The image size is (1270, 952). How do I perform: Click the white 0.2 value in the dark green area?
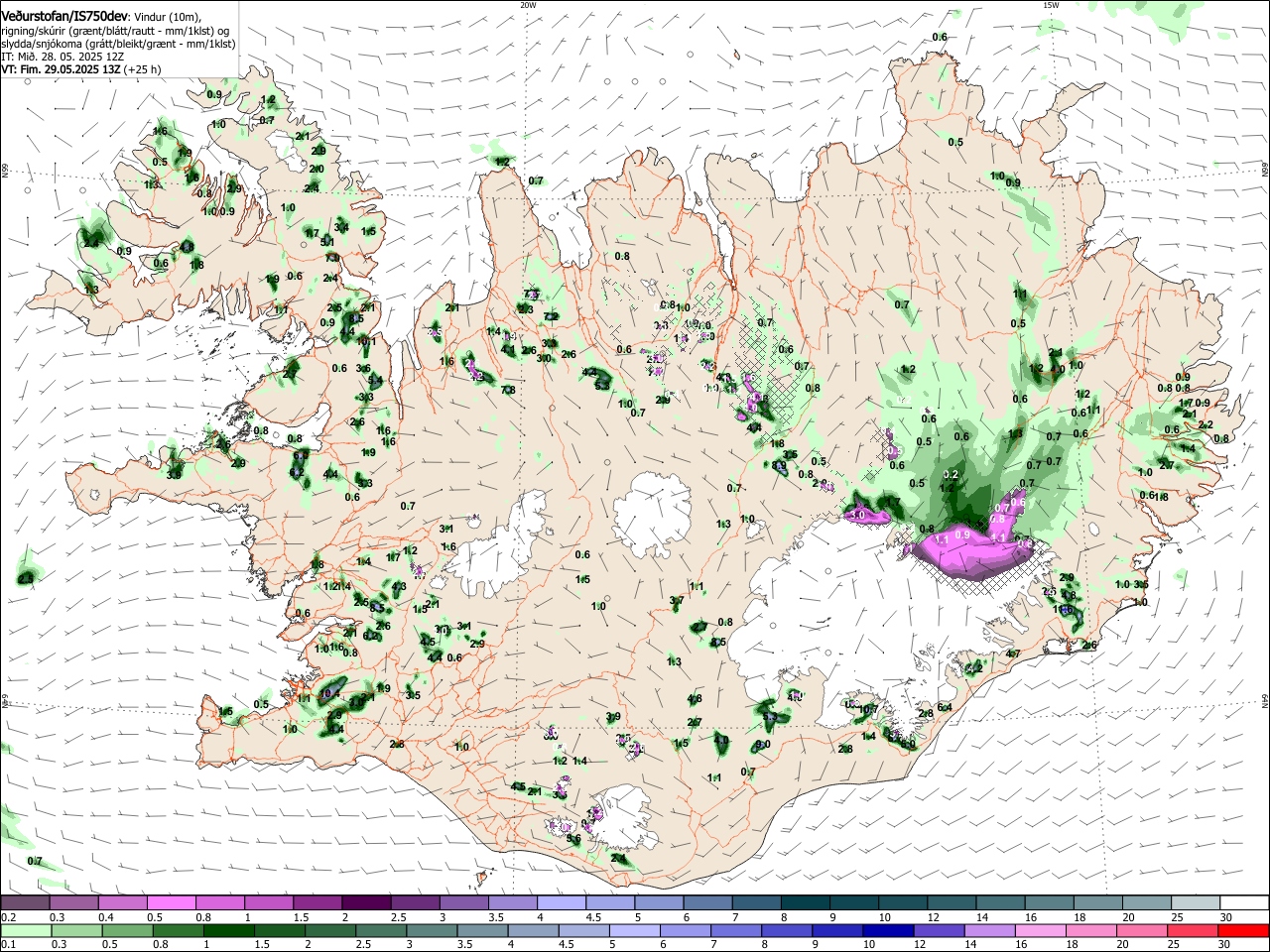click(x=951, y=475)
